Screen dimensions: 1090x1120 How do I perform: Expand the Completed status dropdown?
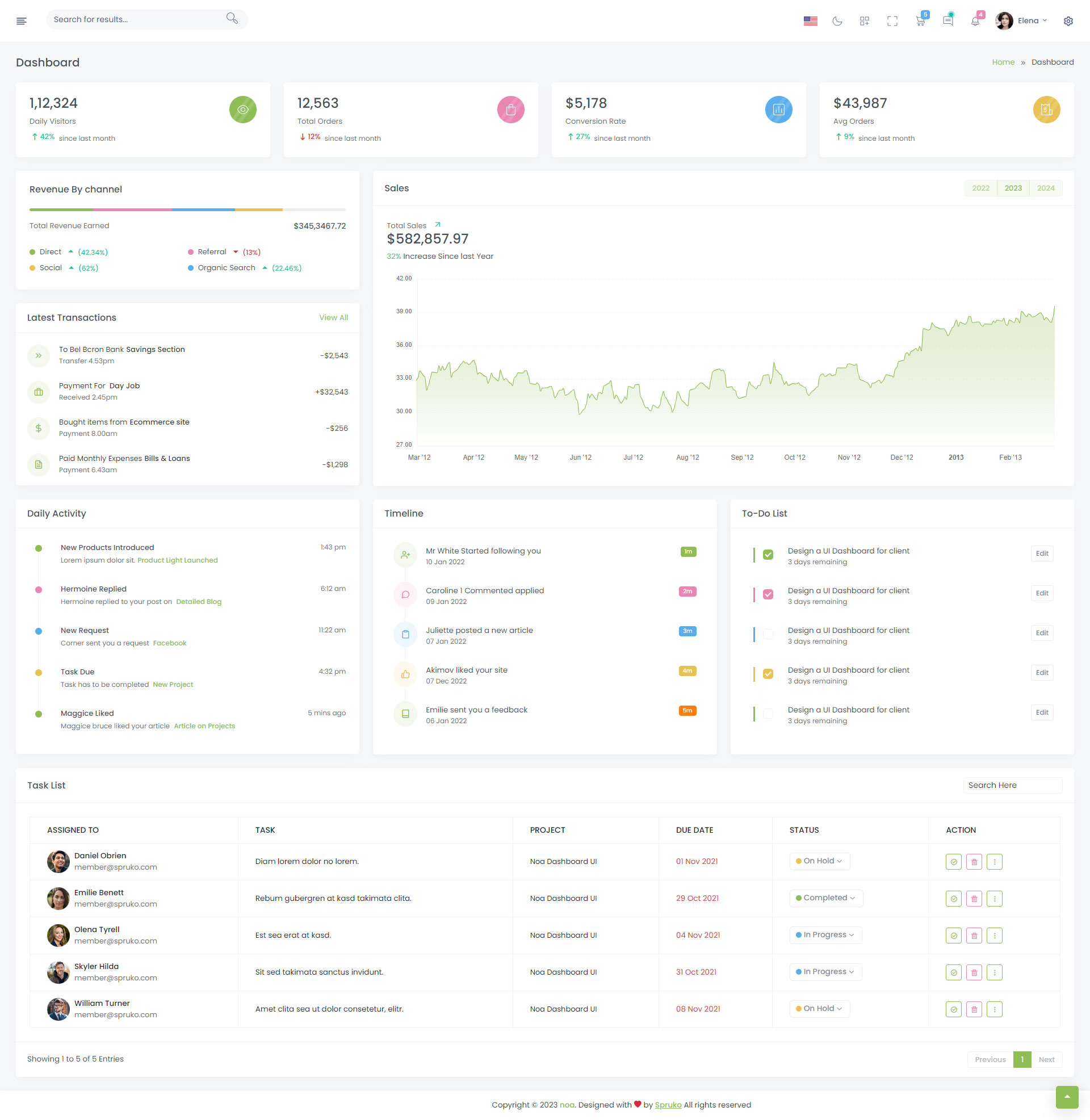click(825, 897)
